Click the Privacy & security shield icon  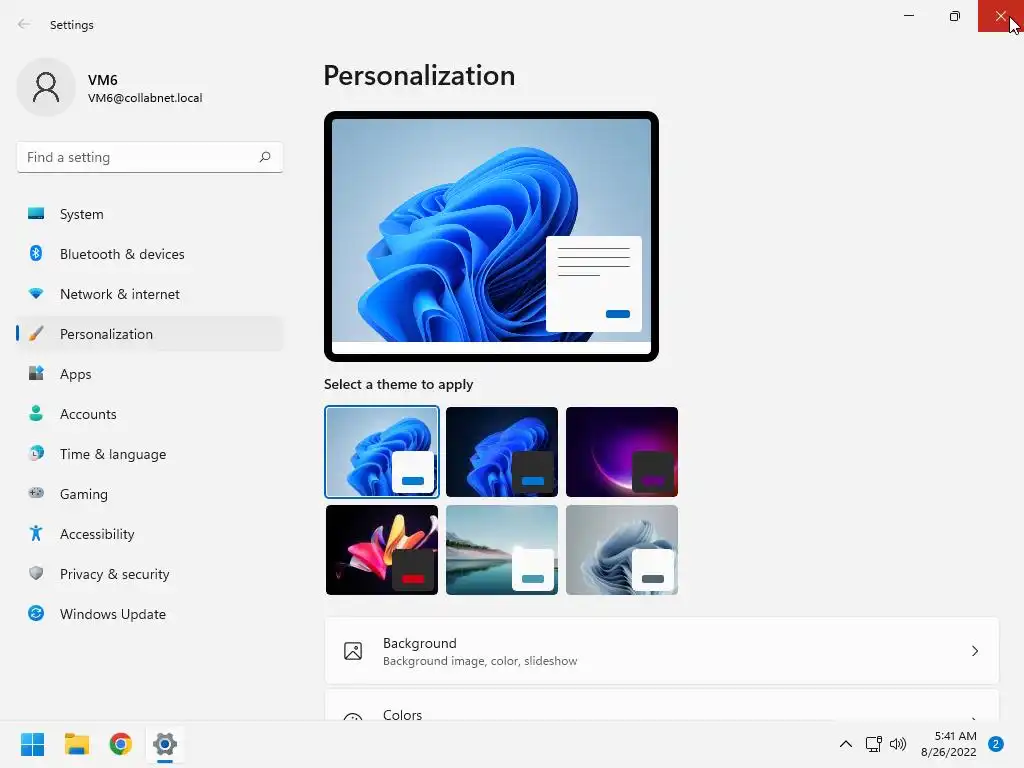[36, 573]
